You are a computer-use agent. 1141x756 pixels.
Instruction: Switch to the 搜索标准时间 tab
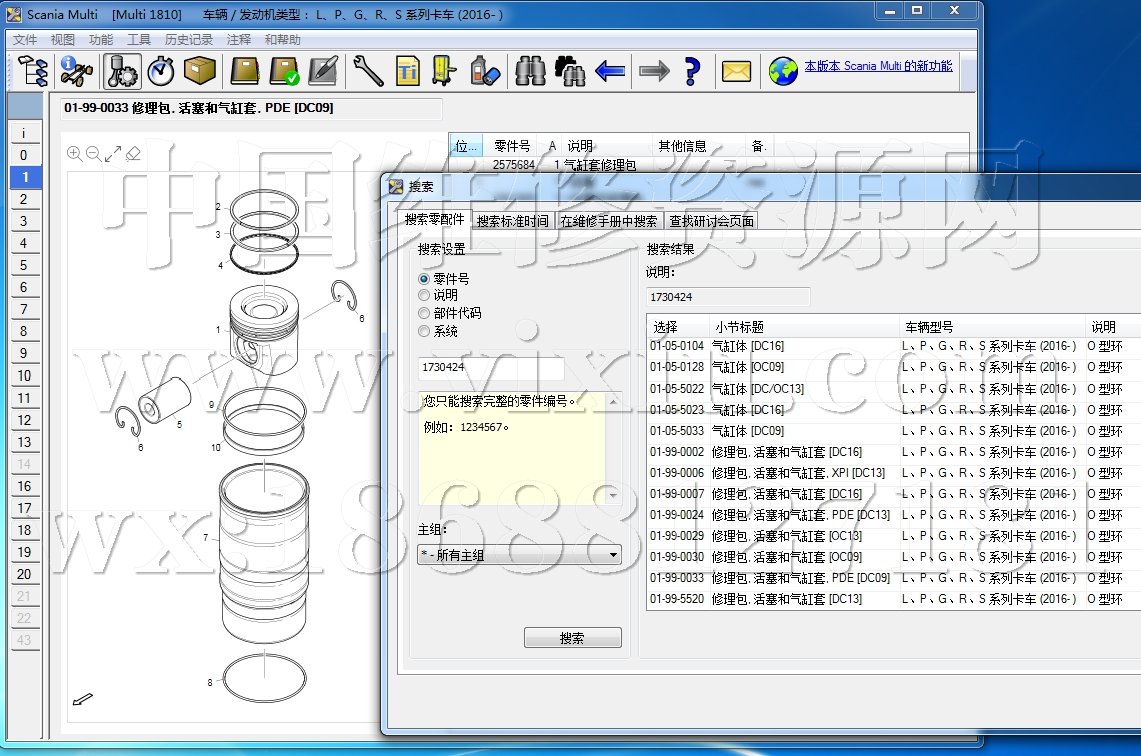point(512,221)
